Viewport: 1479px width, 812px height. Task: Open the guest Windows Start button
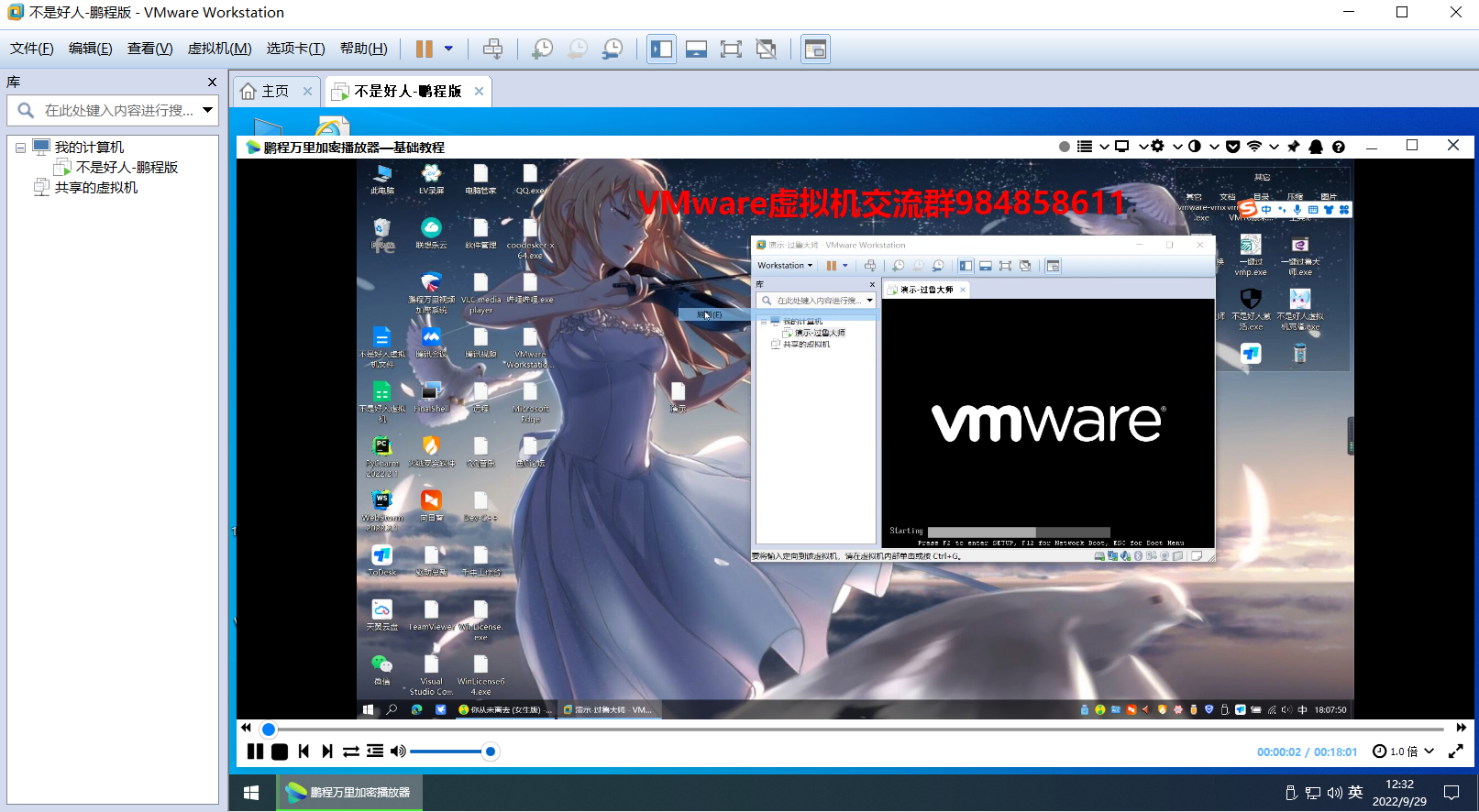click(x=251, y=793)
